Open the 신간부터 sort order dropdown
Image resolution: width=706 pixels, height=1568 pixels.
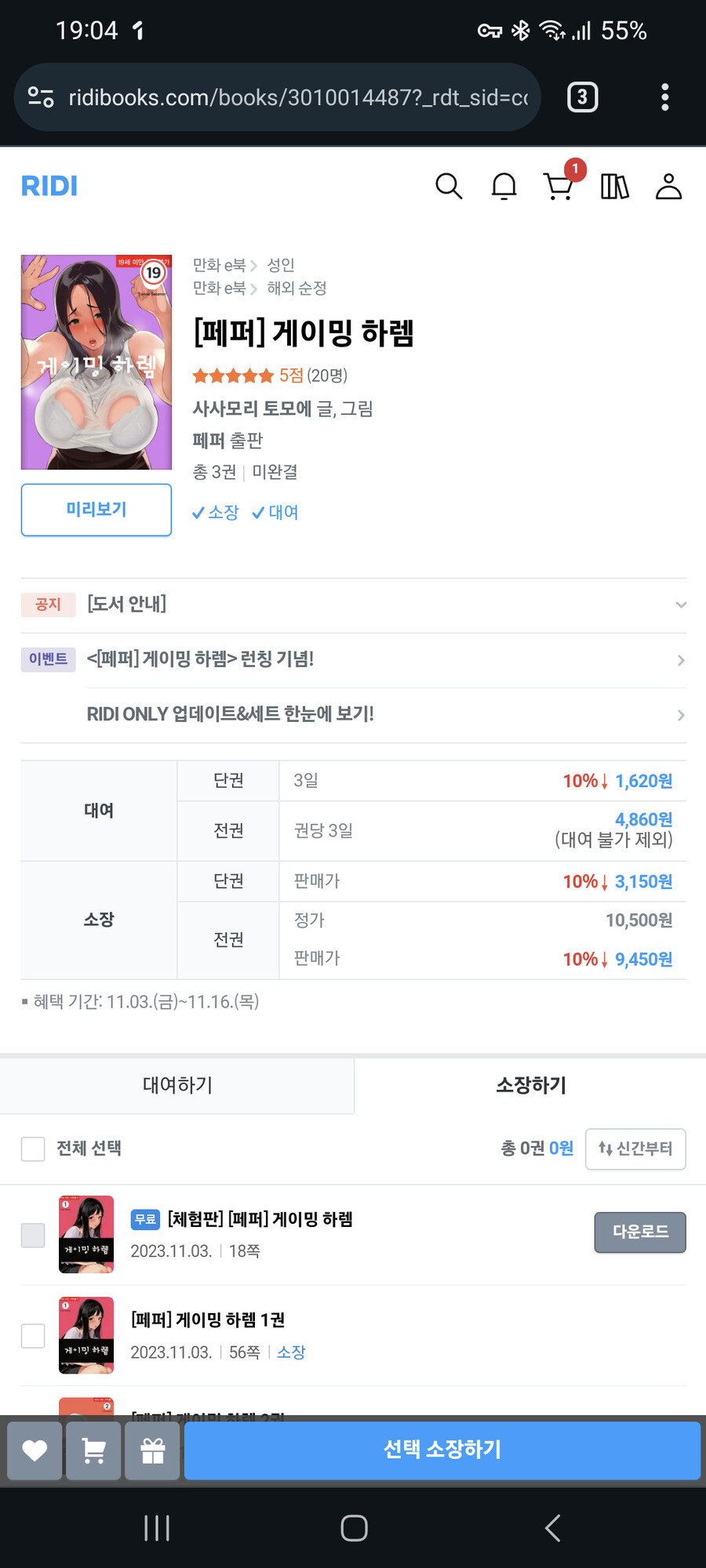coord(635,1149)
